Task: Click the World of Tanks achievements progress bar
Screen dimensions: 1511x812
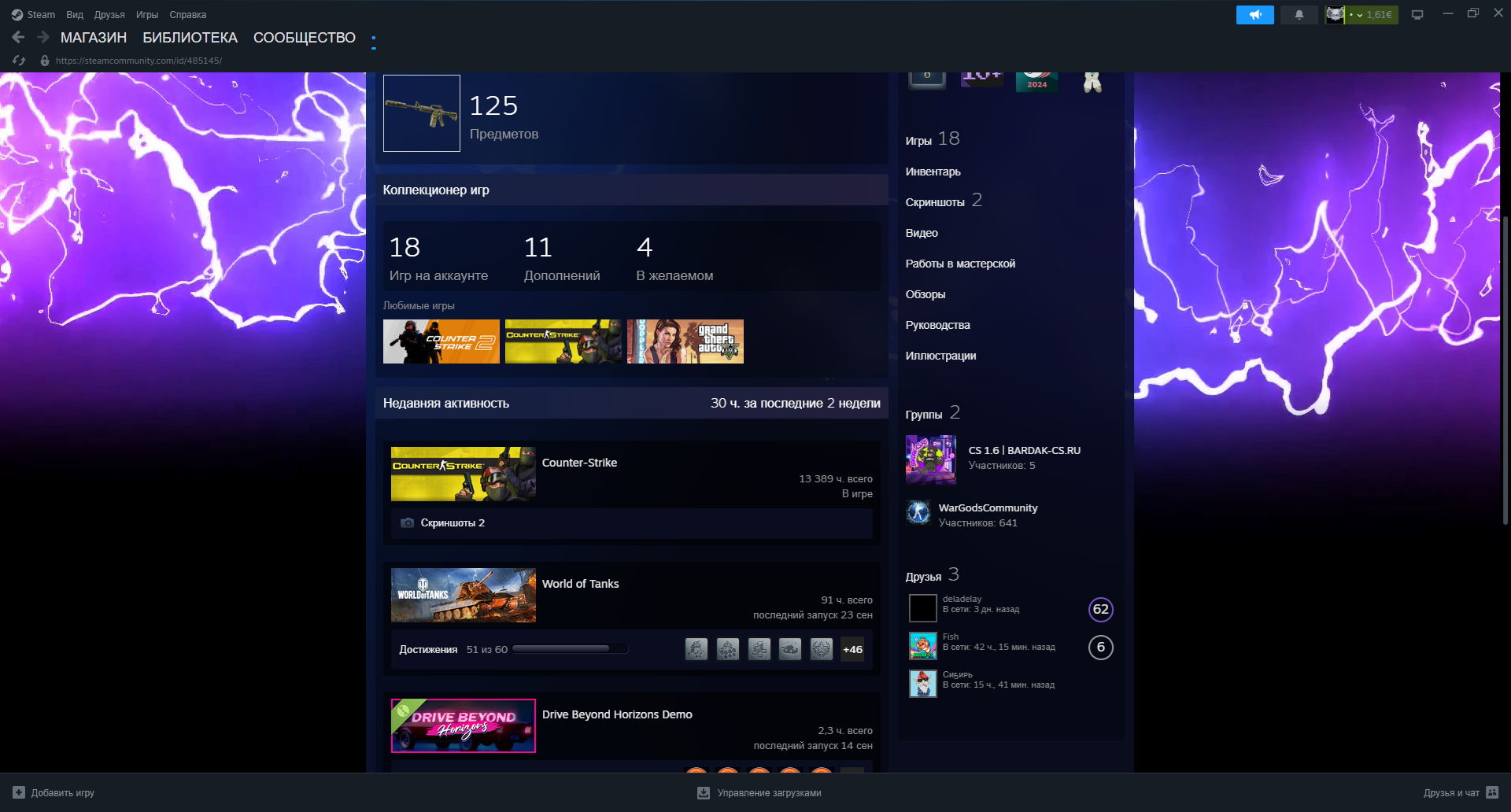Action: [569, 649]
